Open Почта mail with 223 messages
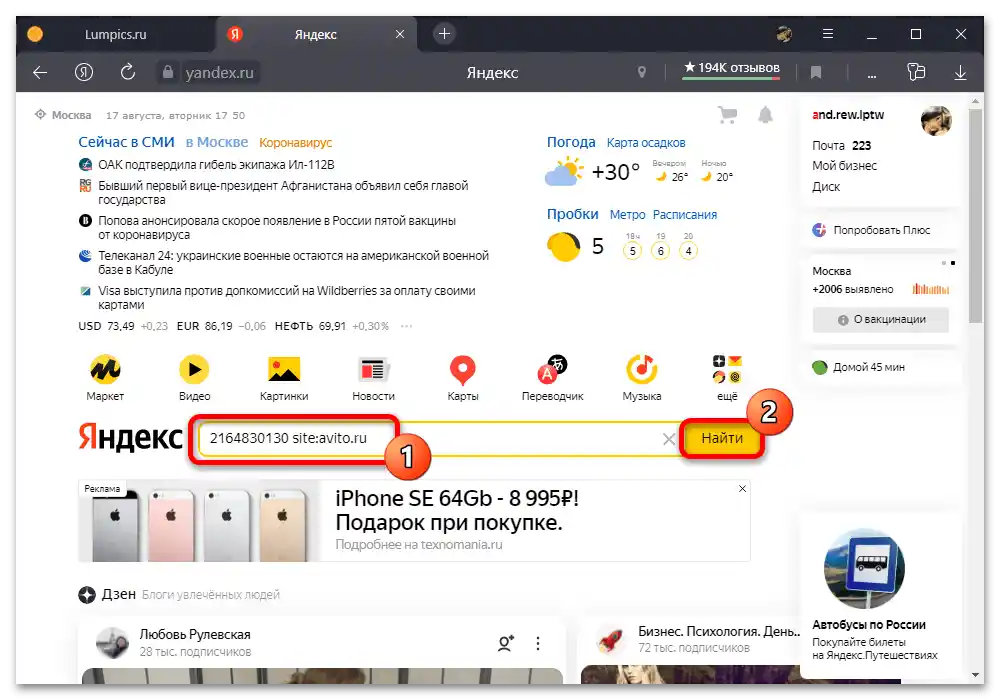 click(x=841, y=145)
